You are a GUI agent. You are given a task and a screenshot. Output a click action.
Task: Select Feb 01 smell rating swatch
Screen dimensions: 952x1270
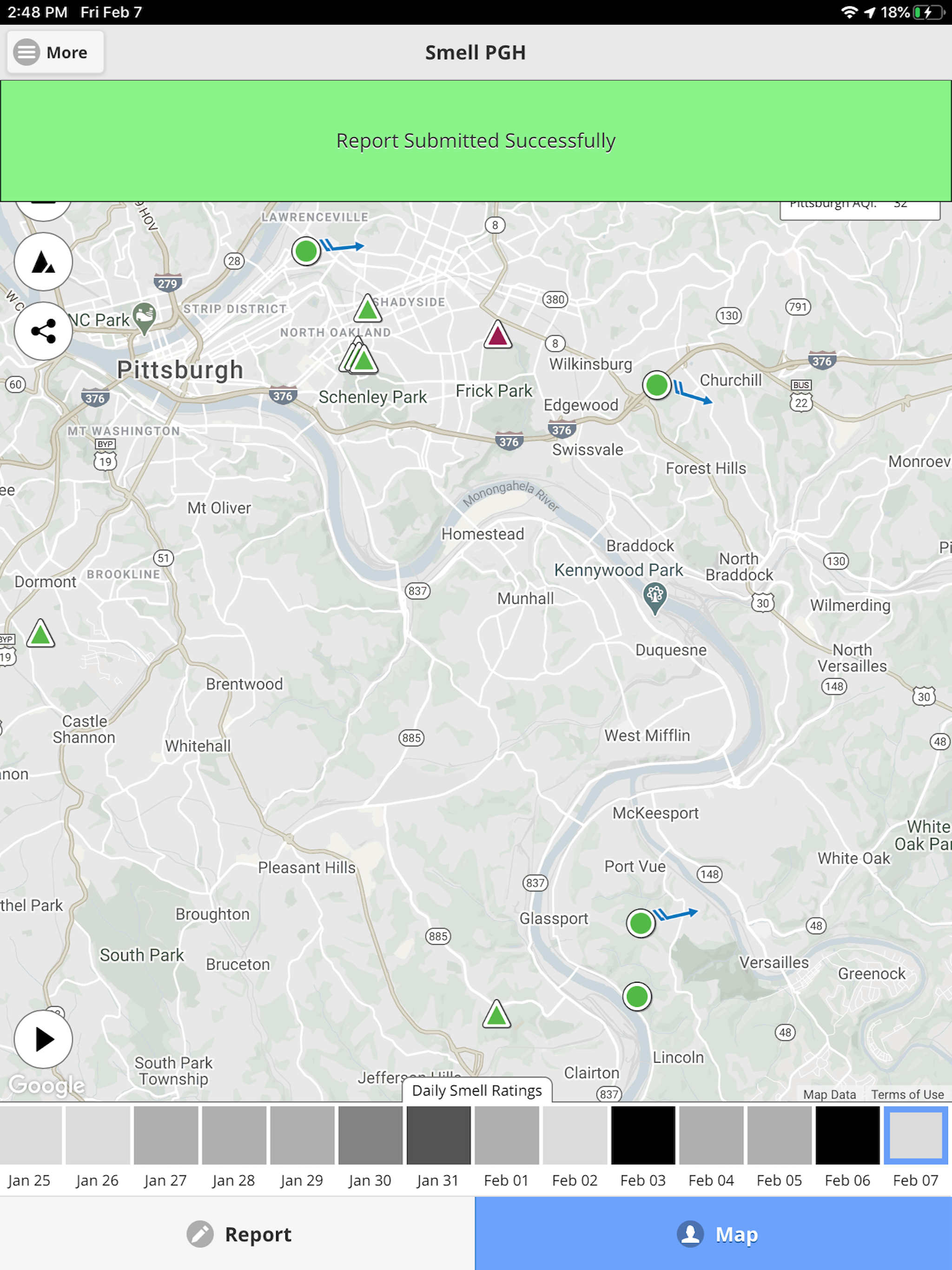[x=507, y=1135]
